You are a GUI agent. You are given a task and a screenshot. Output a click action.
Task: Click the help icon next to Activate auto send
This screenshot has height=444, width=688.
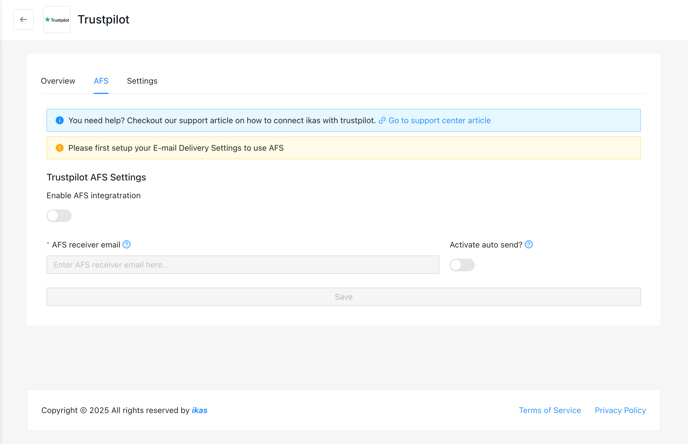tap(529, 244)
